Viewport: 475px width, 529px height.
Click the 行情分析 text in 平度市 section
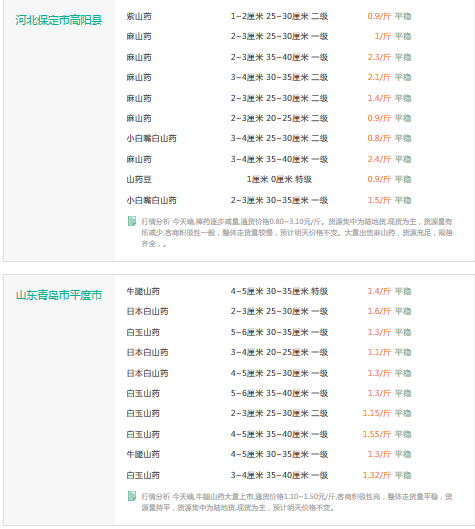156,497
